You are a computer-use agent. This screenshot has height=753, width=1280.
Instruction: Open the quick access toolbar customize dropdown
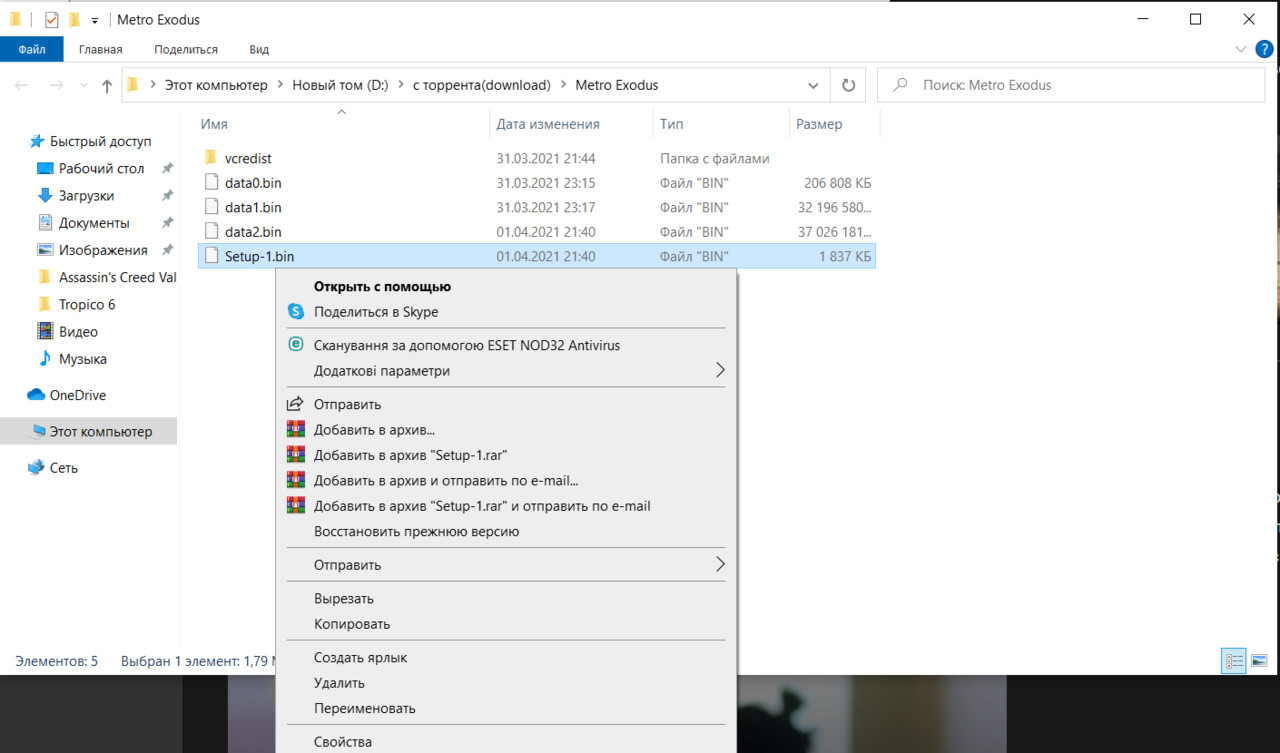(95, 20)
